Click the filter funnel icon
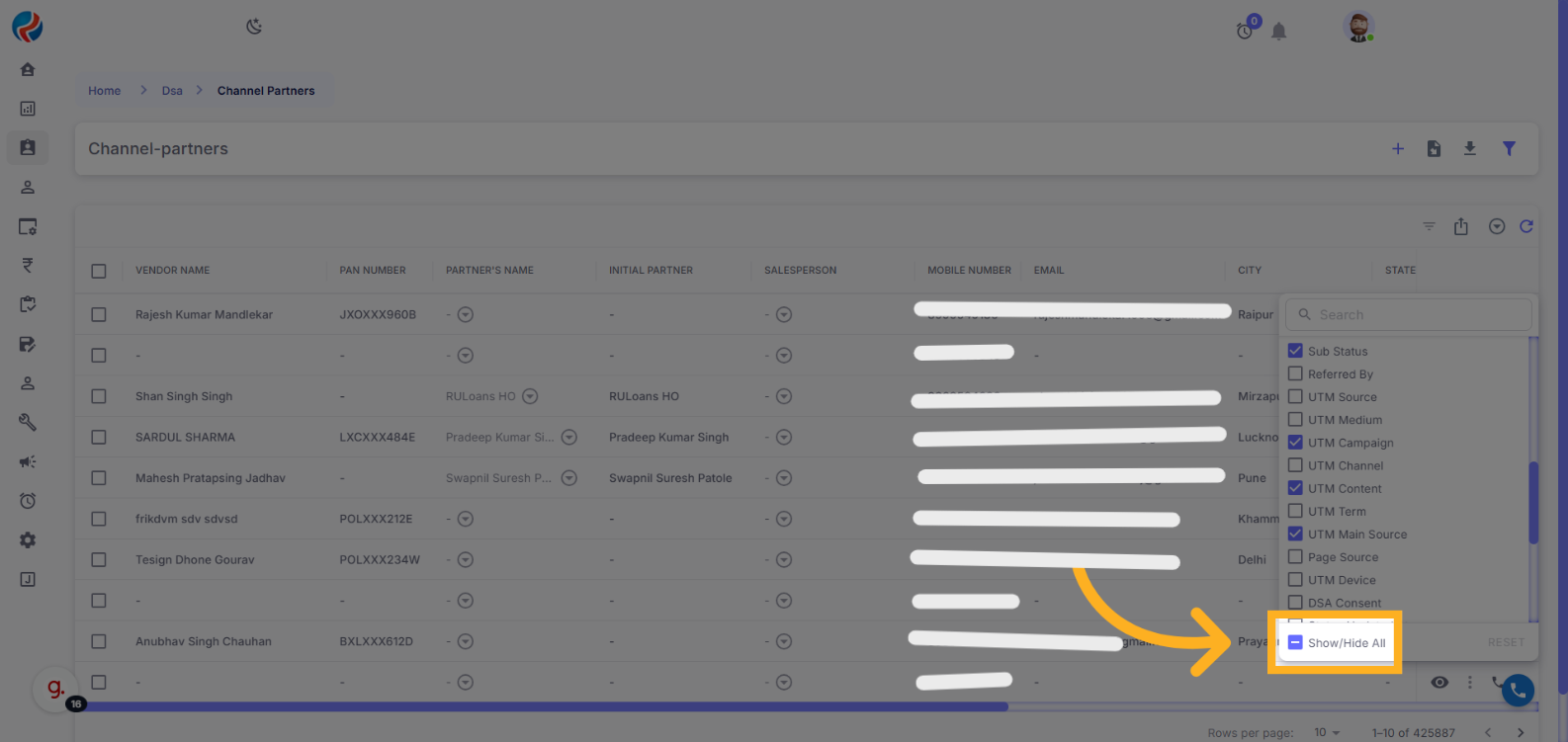 coord(1509,148)
